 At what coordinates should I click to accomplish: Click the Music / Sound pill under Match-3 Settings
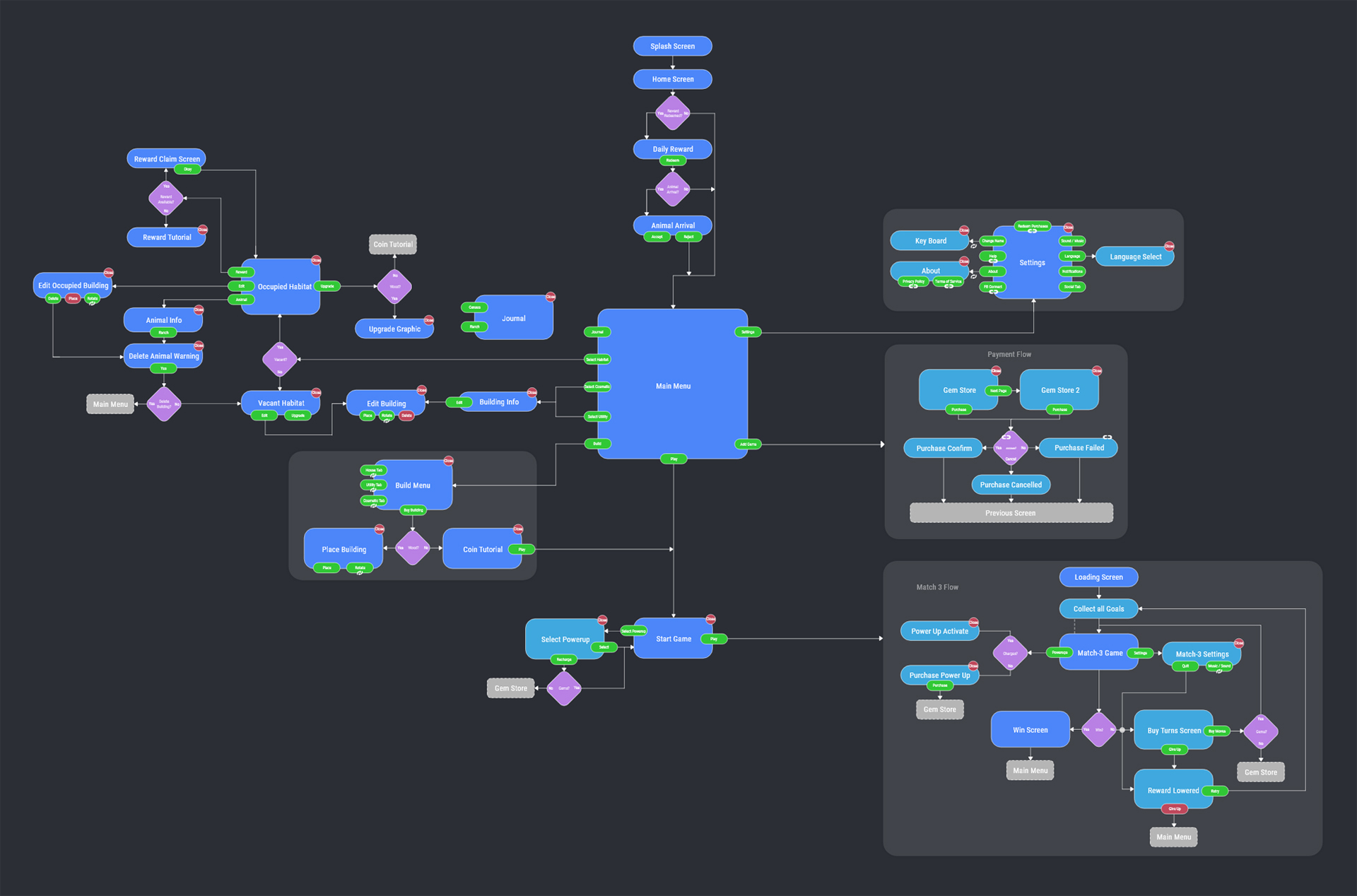point(1219,666)
